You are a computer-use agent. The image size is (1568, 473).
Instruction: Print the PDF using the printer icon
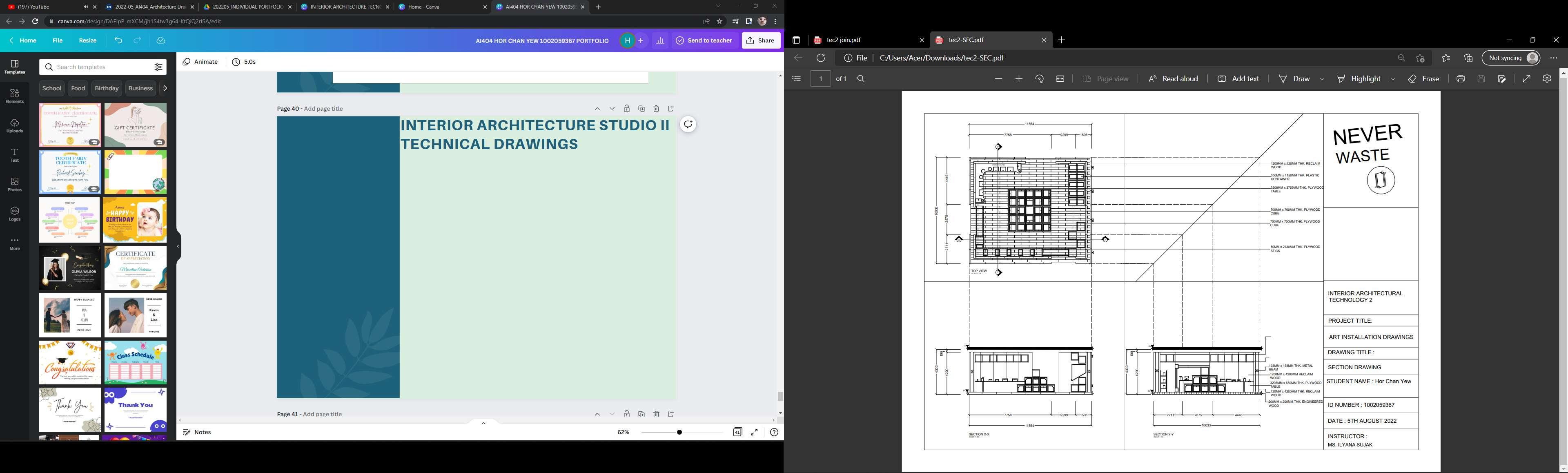tap(1460, 79)
